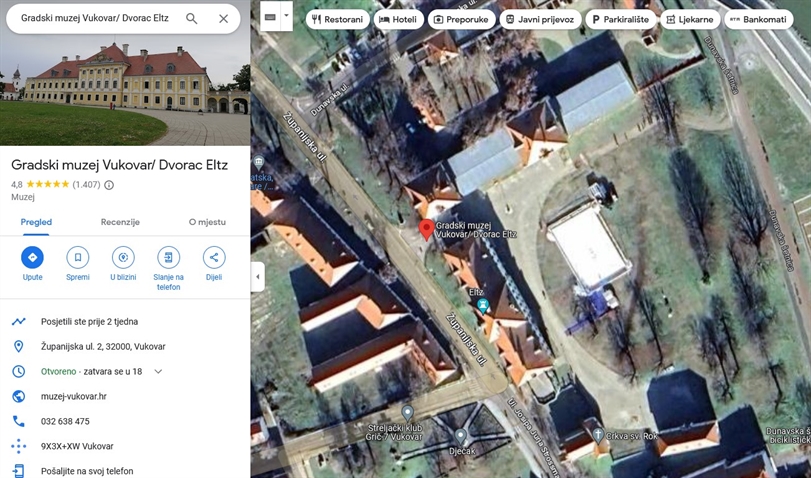Click the opening hours clock icon
The width and height of the screenshot is (811, 478).
(19, 371)
